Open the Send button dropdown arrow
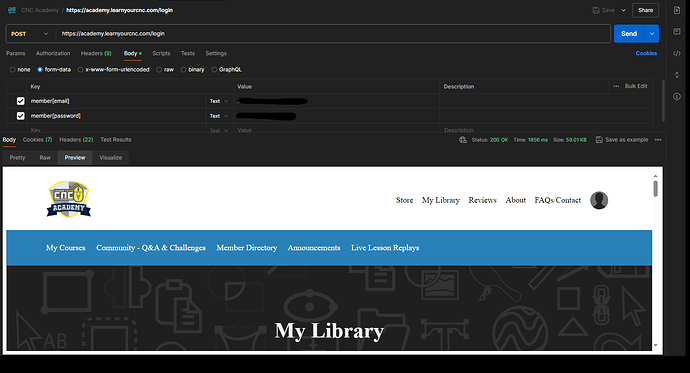Image resolution: width=690 pixels, height=373 pixels. 652,34
